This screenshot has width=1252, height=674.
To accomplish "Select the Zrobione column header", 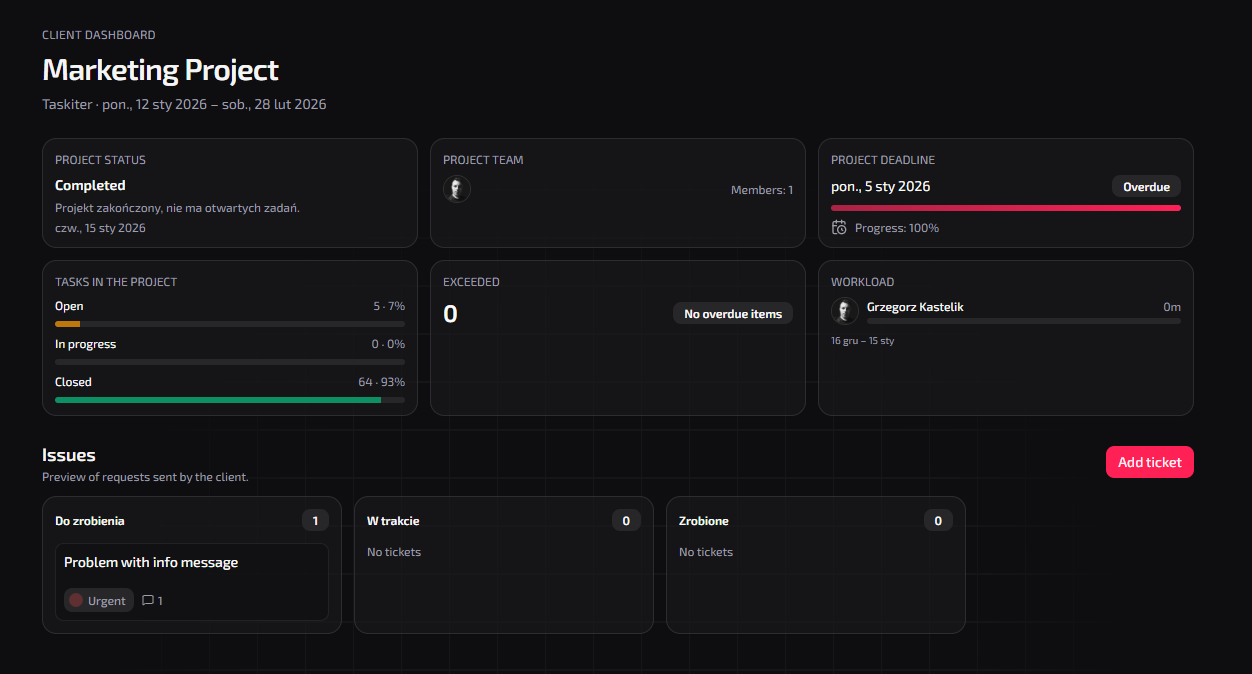I will [703, 520].
